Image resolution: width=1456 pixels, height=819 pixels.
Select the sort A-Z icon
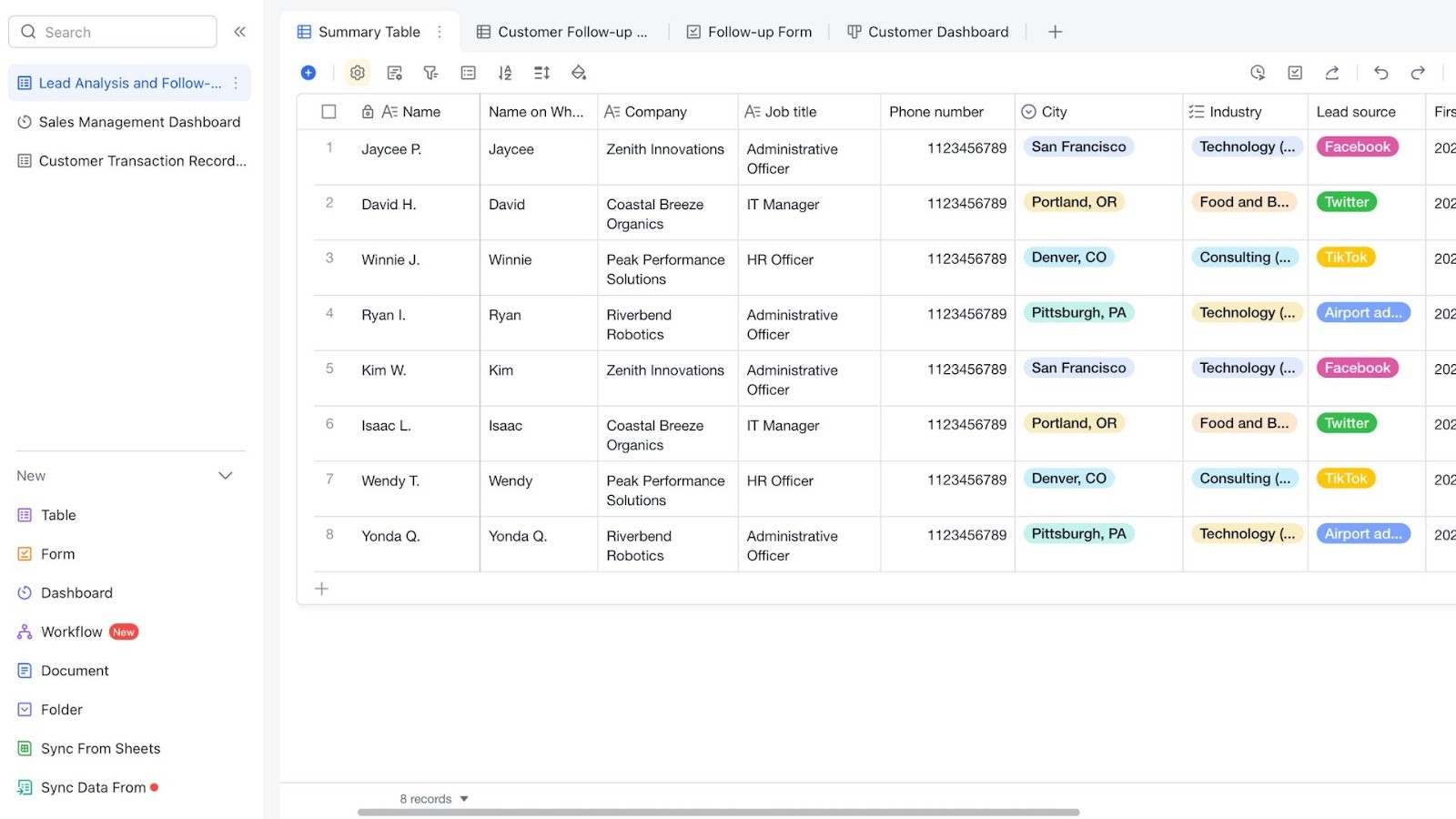pyautogui.click(x=505, y=73)
